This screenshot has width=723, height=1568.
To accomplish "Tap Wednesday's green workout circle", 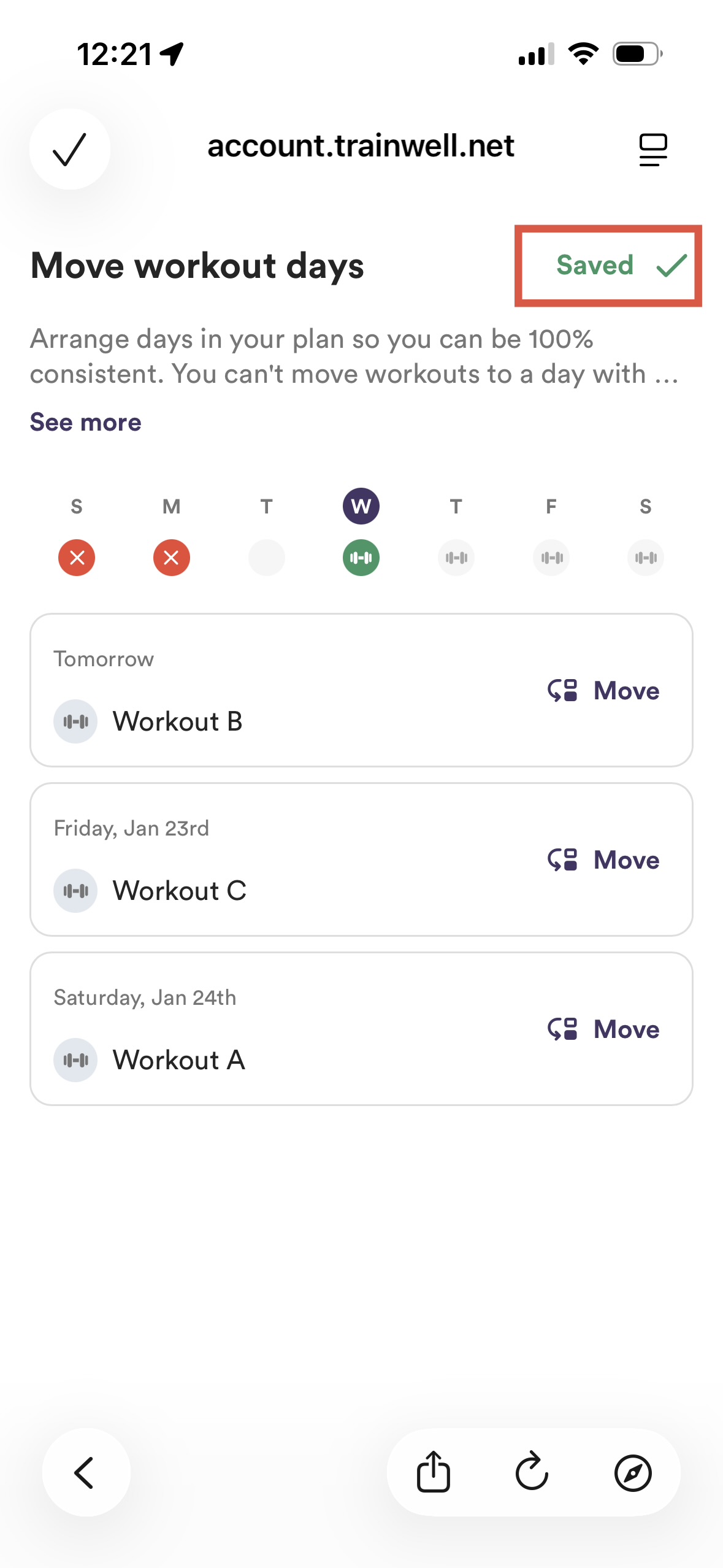I will 361,558.
